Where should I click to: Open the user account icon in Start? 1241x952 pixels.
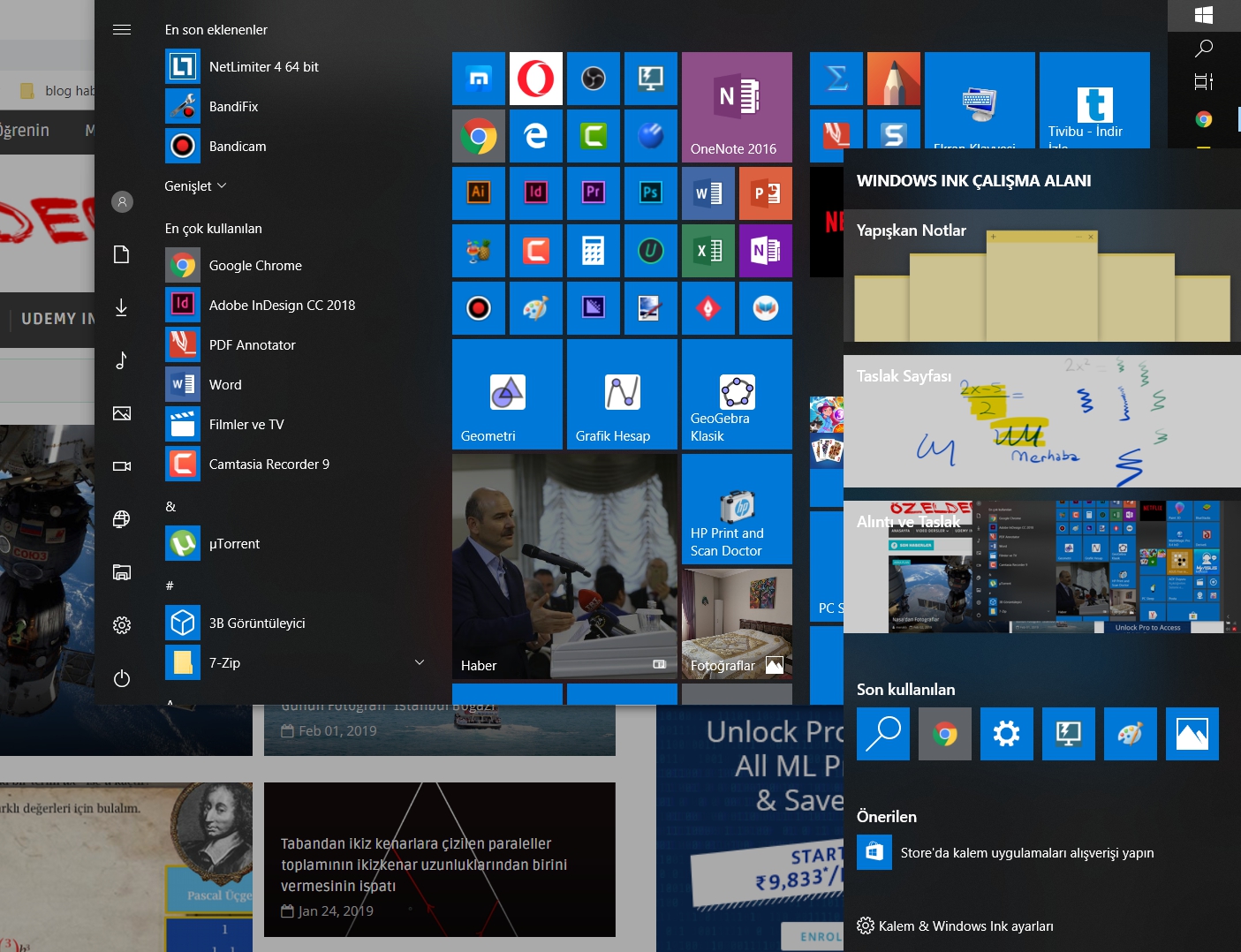[x=122, y=201]
